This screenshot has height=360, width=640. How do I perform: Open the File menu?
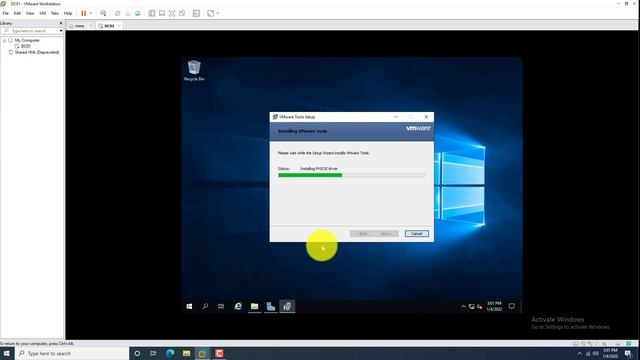pos(6,13)
